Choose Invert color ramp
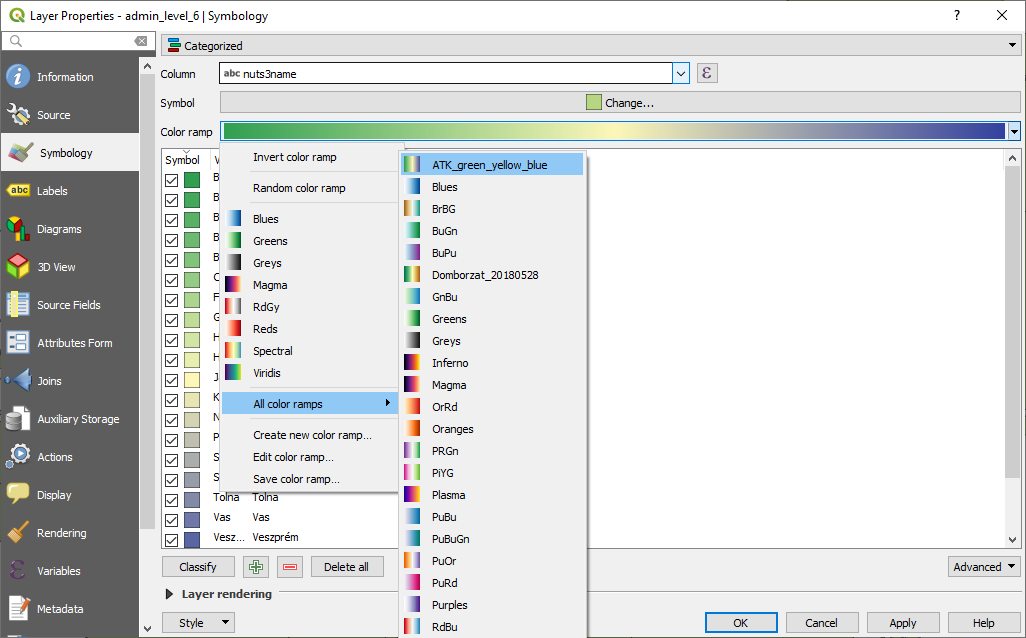 [294, 157]
